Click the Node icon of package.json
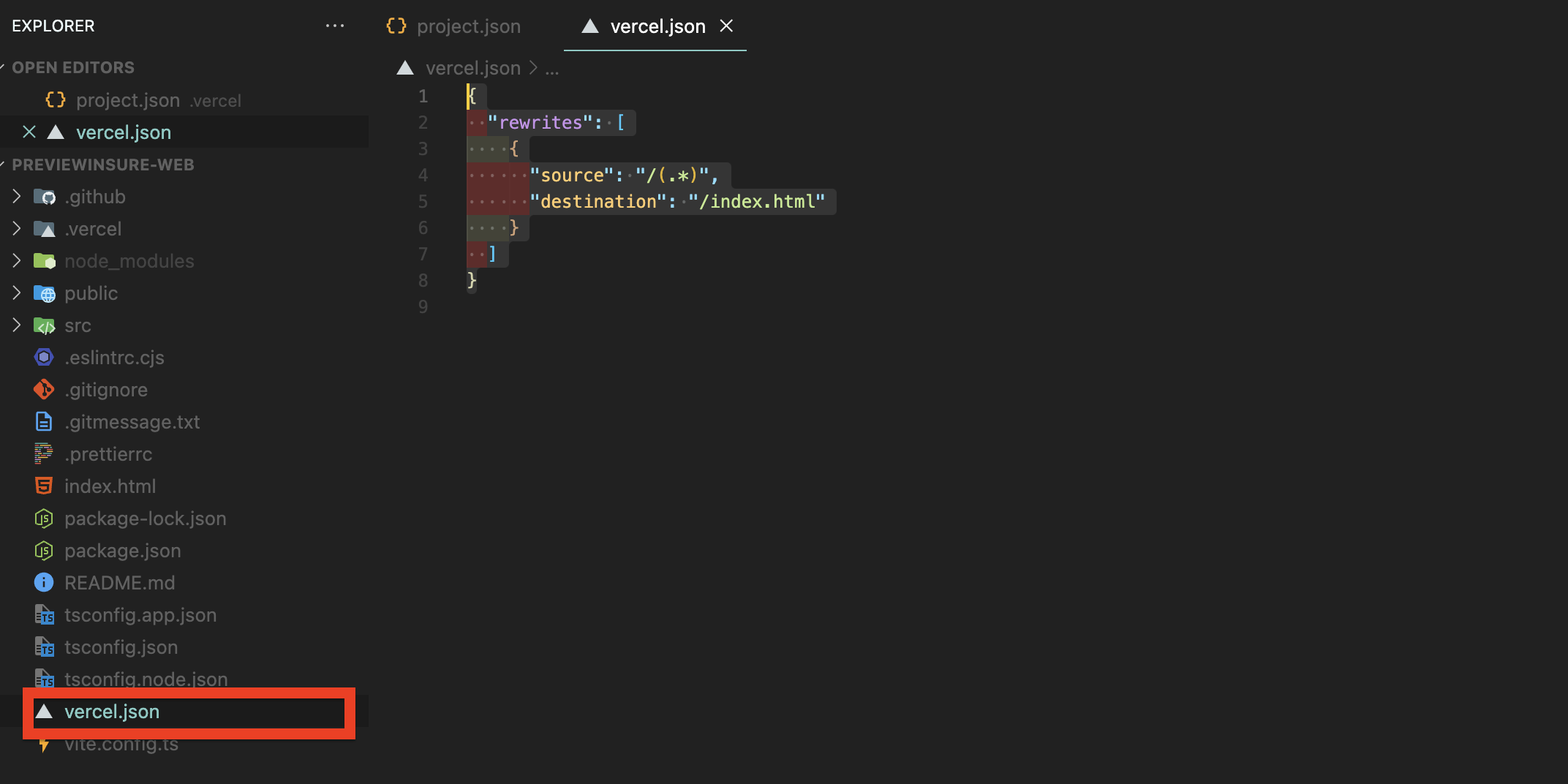1568x784 pixels. [x=44, y=551]
